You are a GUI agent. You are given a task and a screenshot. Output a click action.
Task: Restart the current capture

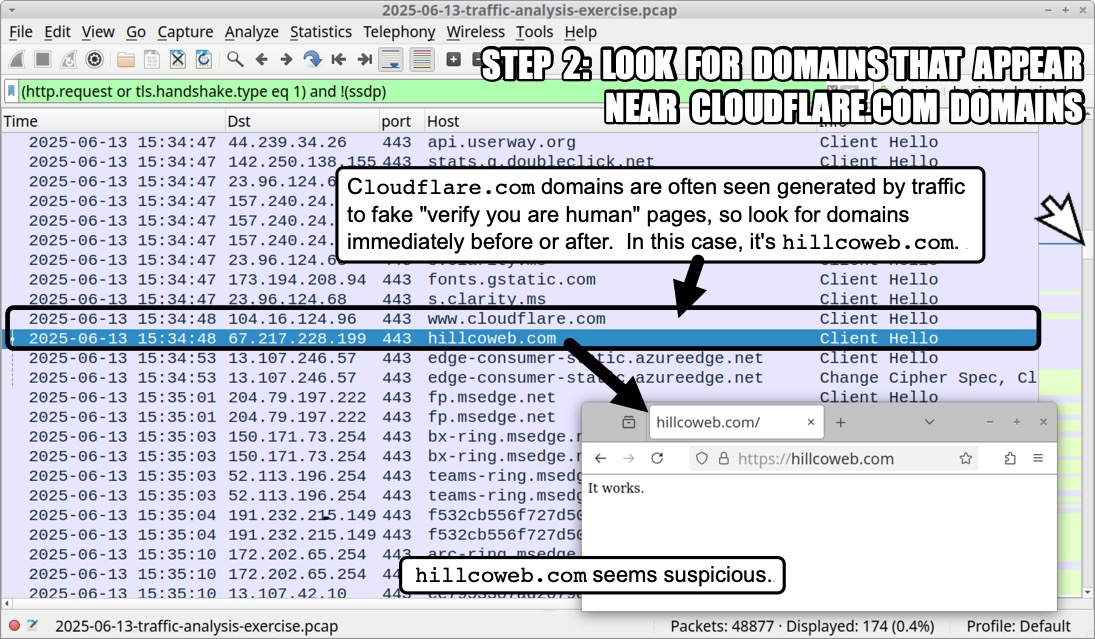[x=68, y=59]
